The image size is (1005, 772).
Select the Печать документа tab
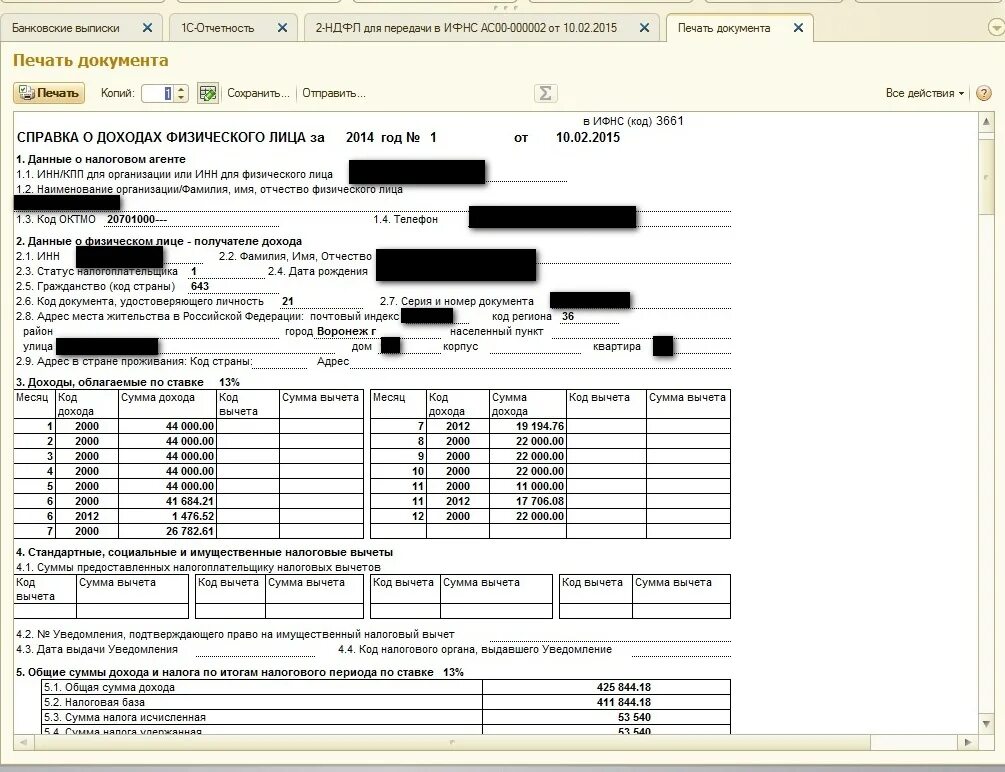(724, 28)
